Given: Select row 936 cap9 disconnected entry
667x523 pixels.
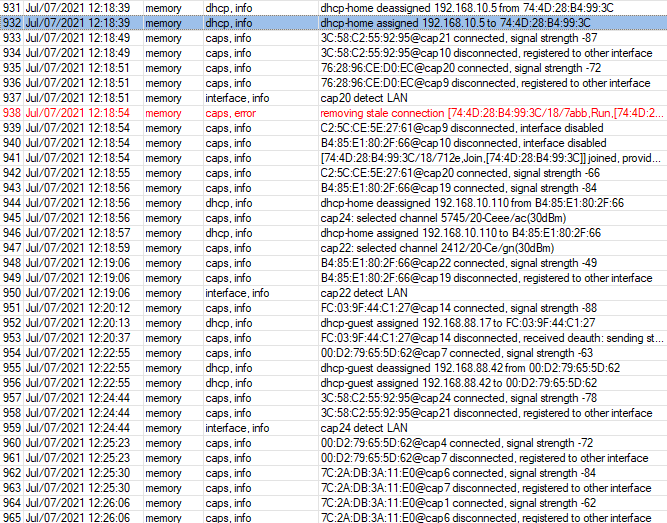Looking at the screenshot, I should coord(334,83).
